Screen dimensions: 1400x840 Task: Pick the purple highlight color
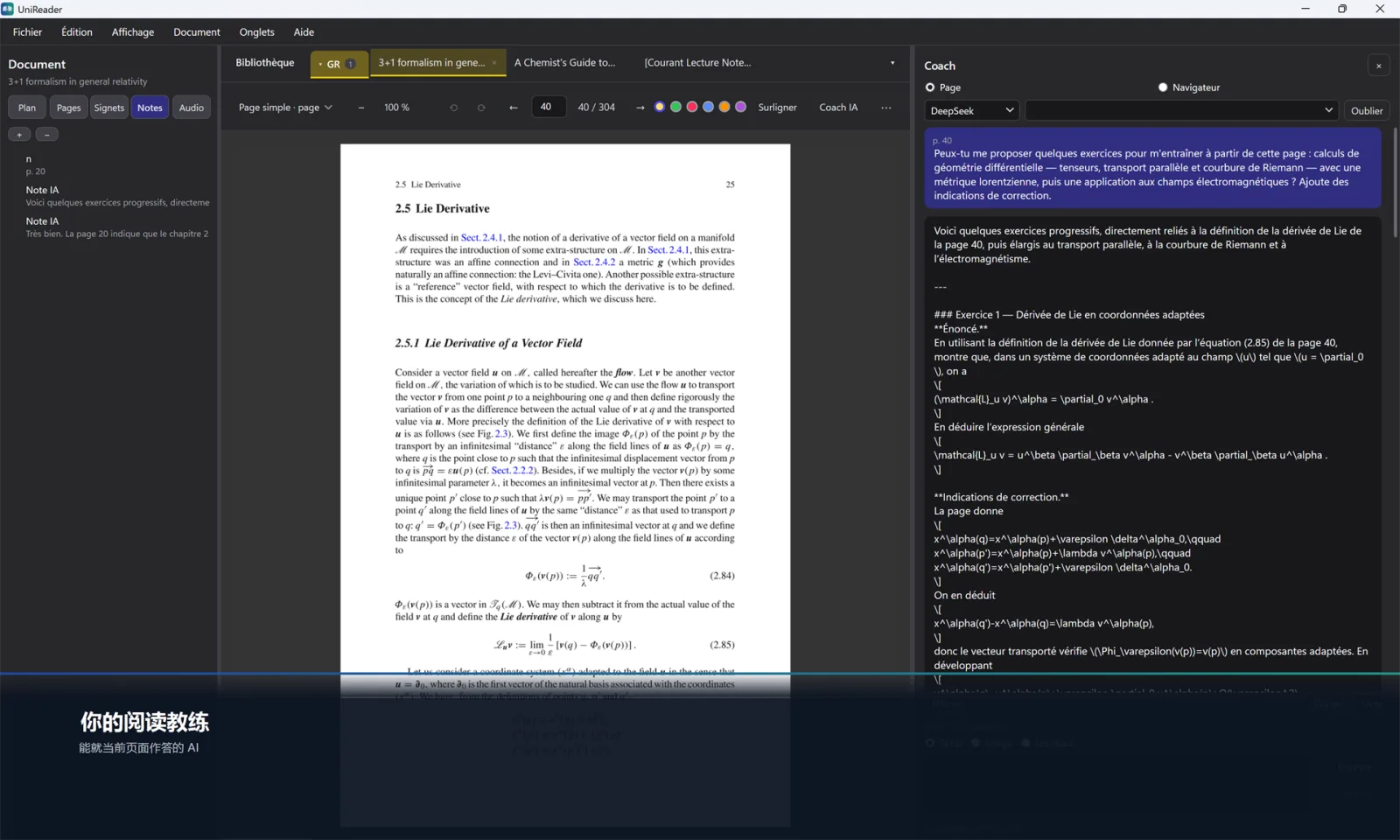point(741,108)
